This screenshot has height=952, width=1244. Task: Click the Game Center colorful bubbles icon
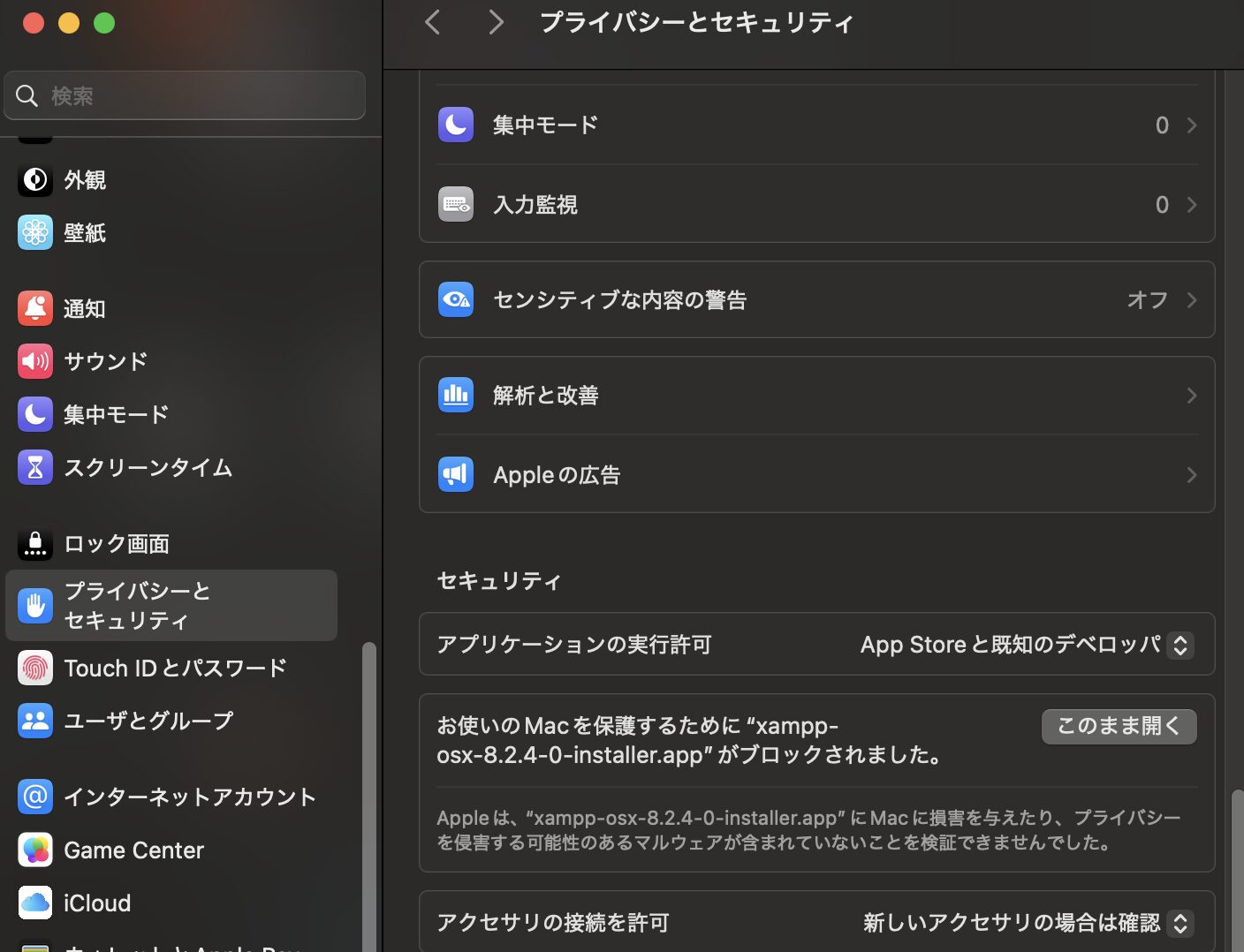[35, 850]
